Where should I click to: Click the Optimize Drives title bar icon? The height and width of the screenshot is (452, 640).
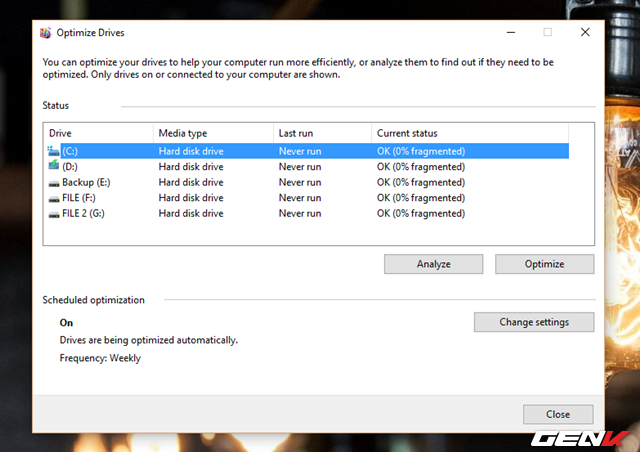coord(45,33)
